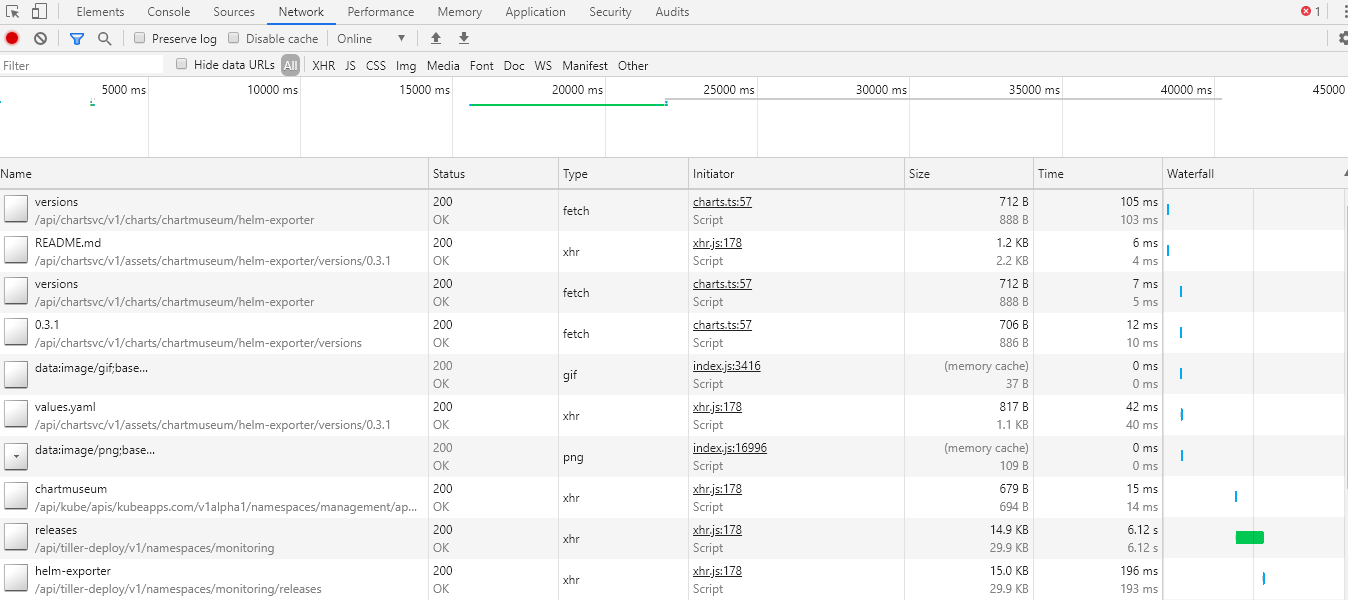Click inside the Filter text field

click(x=80, y=64)
